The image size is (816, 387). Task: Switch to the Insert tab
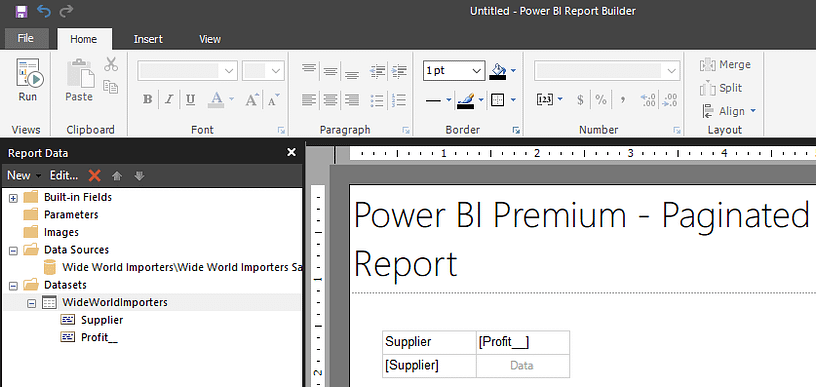pos(148,39)
